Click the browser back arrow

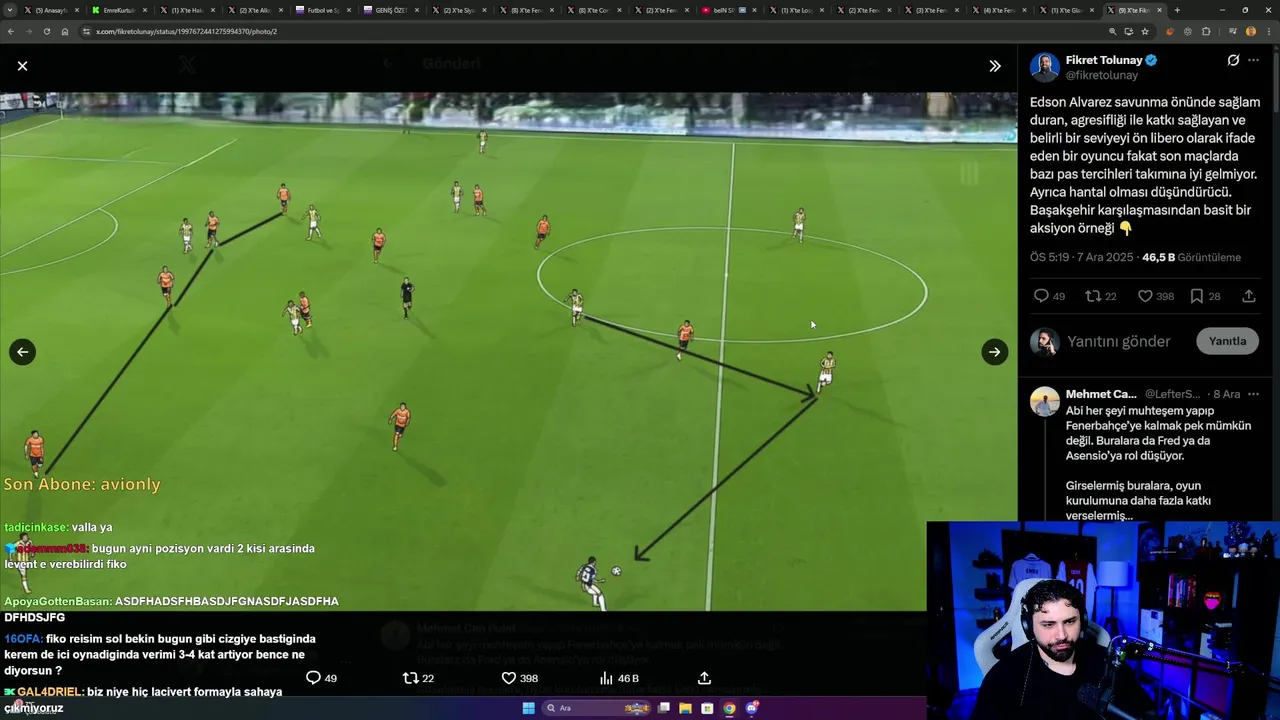[10, 31]
